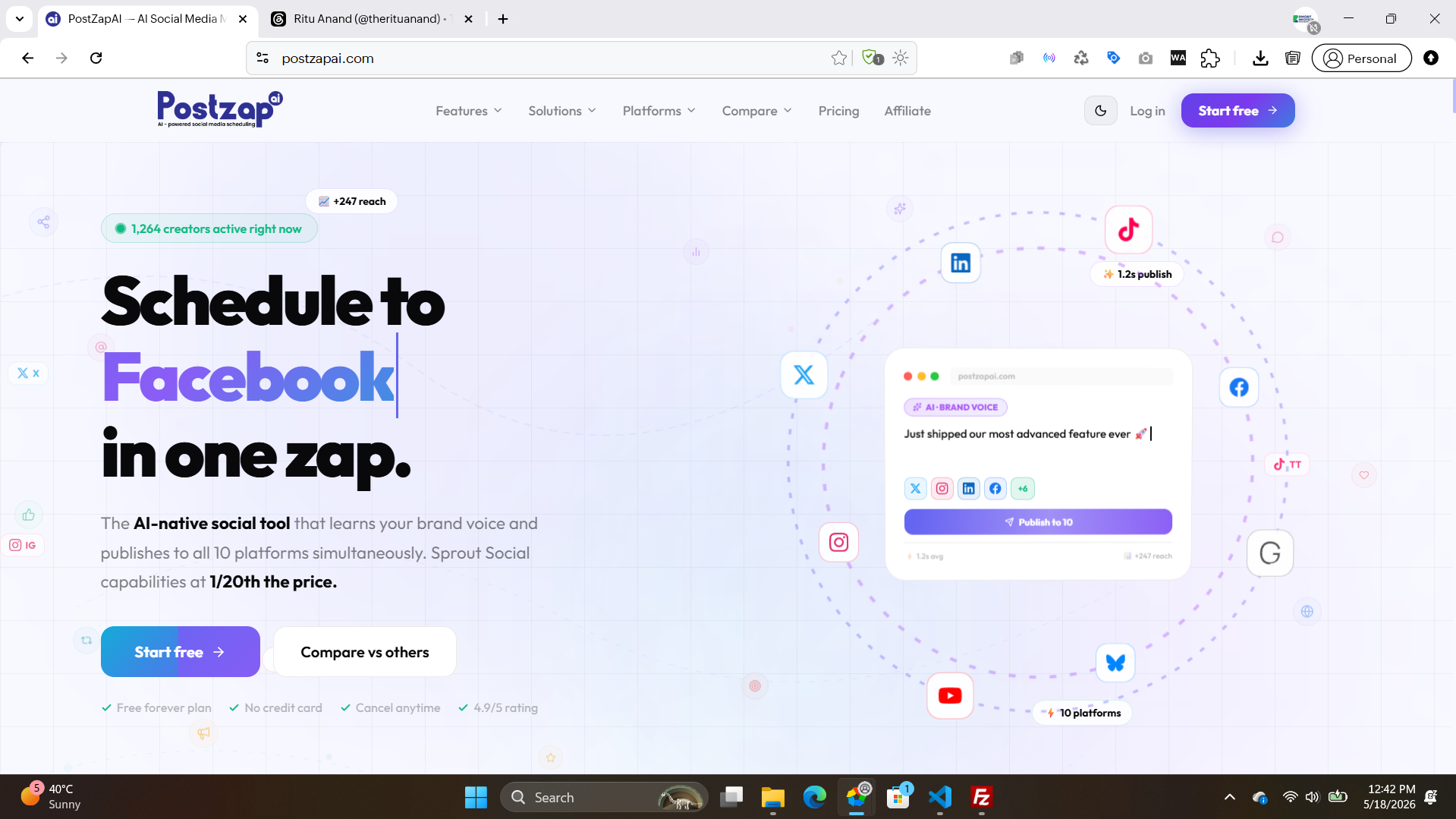Close the Ritu Anand tab

pyautogui.click(x=468, y=19)
